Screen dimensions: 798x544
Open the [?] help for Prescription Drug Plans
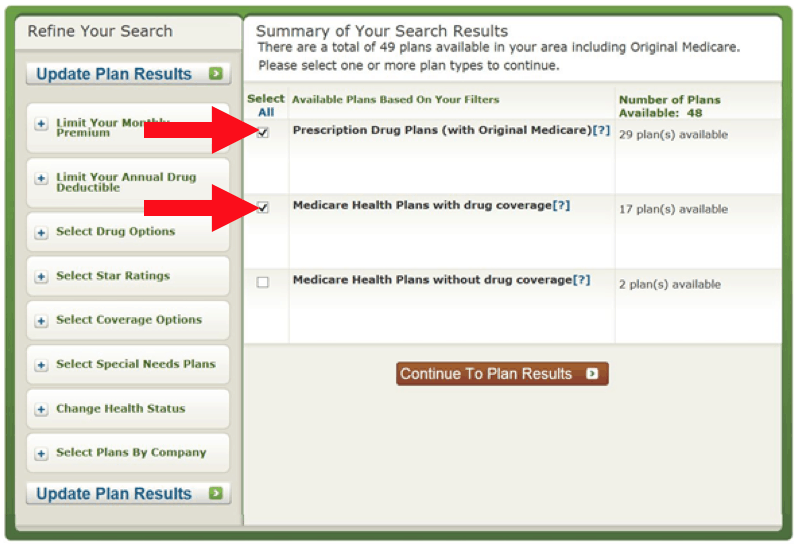(601, 130)
